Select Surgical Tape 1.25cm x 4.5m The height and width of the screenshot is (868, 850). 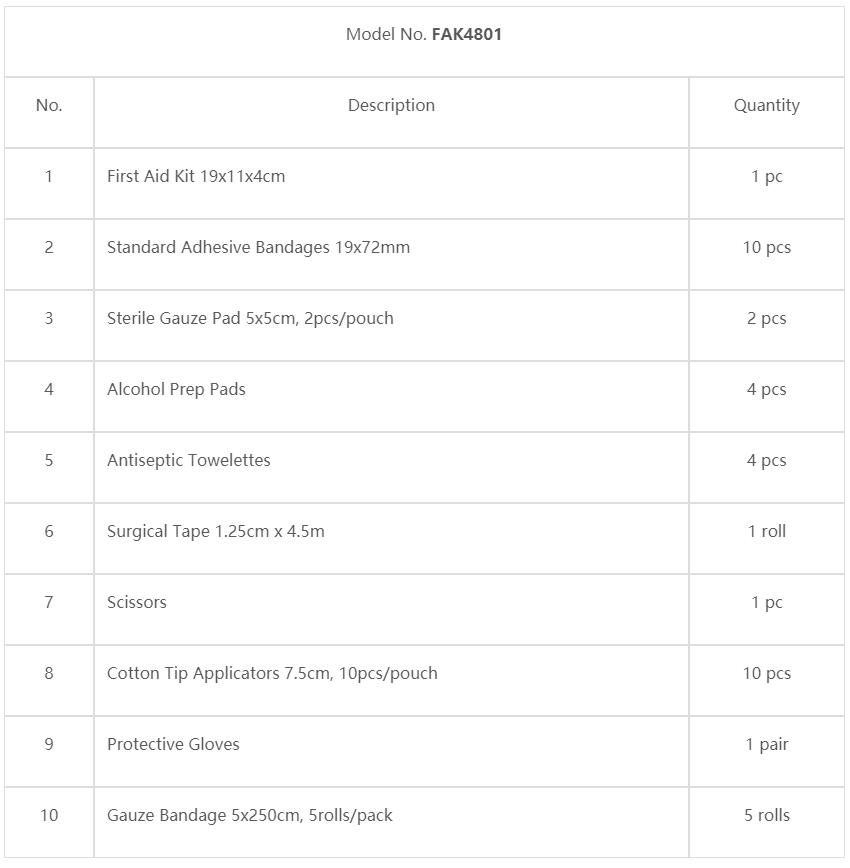point(215,531)
